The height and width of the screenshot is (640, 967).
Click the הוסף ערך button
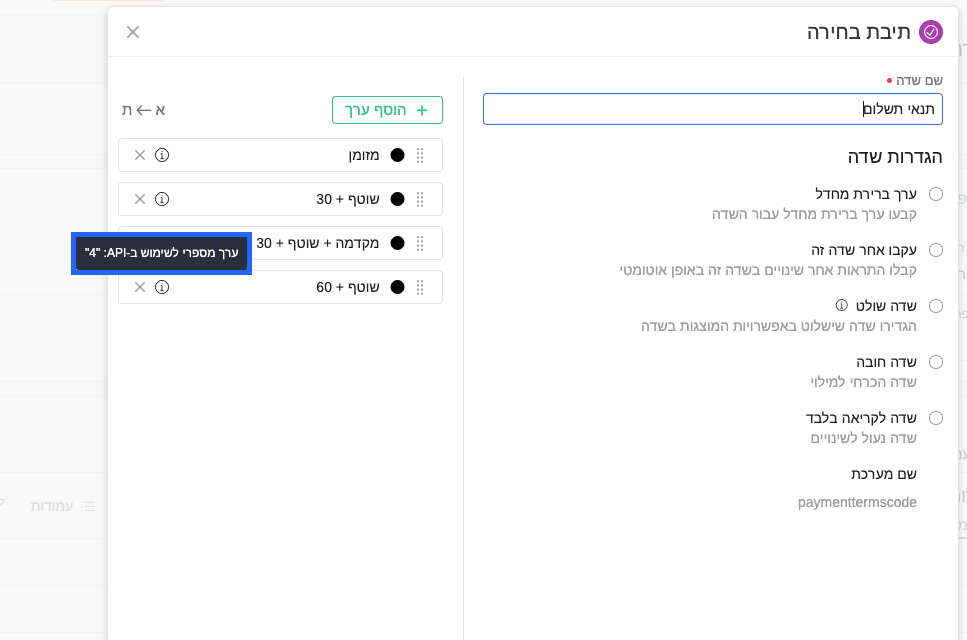coord(387,110)
